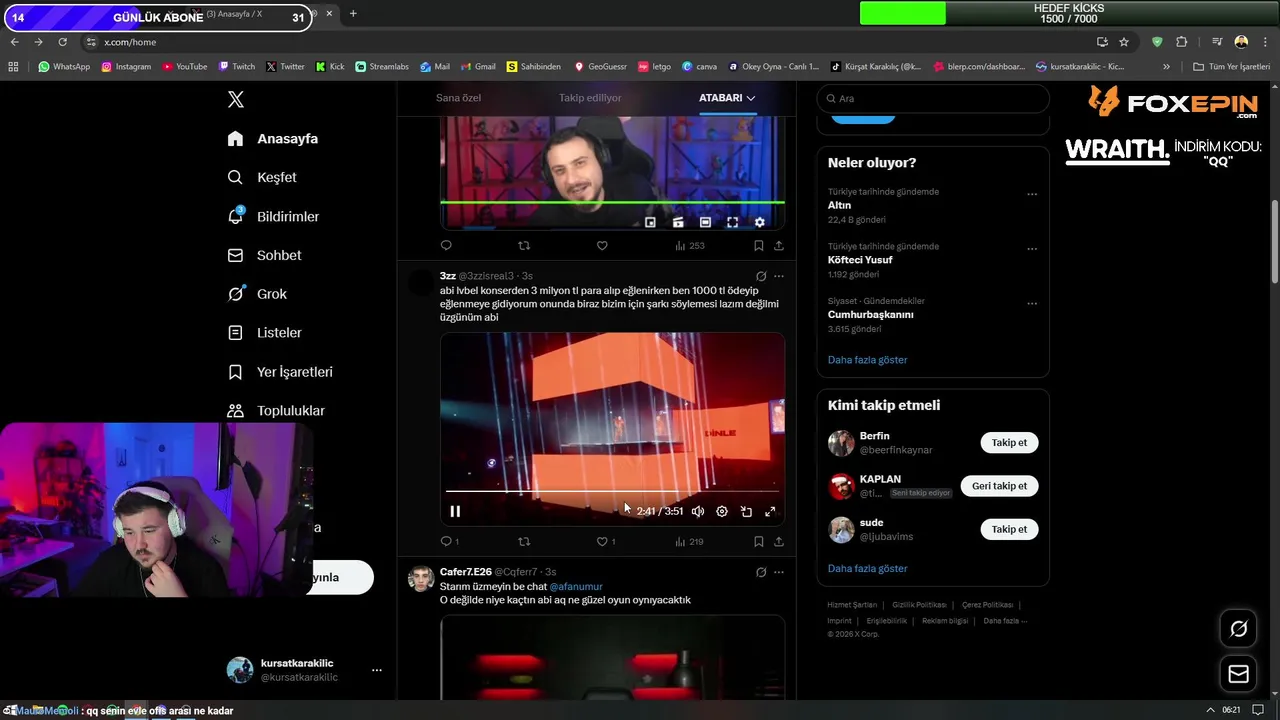
Task: Open GeoGuessr bookmark
Action: tap(600, 67)
